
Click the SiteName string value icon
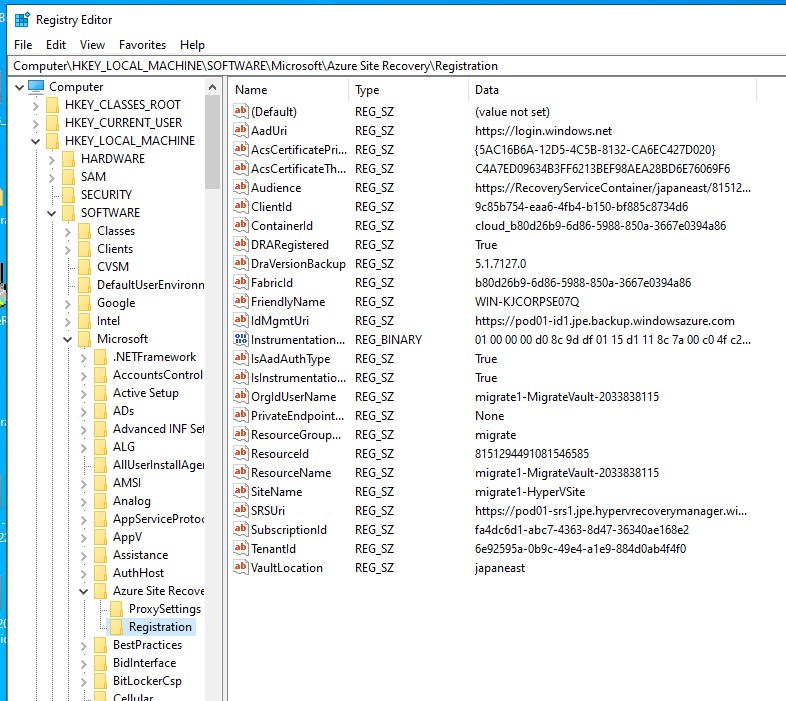[x=241, y=491]
